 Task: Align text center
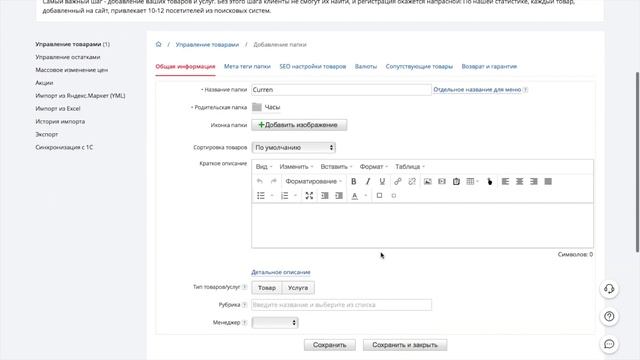click(520, 181)
